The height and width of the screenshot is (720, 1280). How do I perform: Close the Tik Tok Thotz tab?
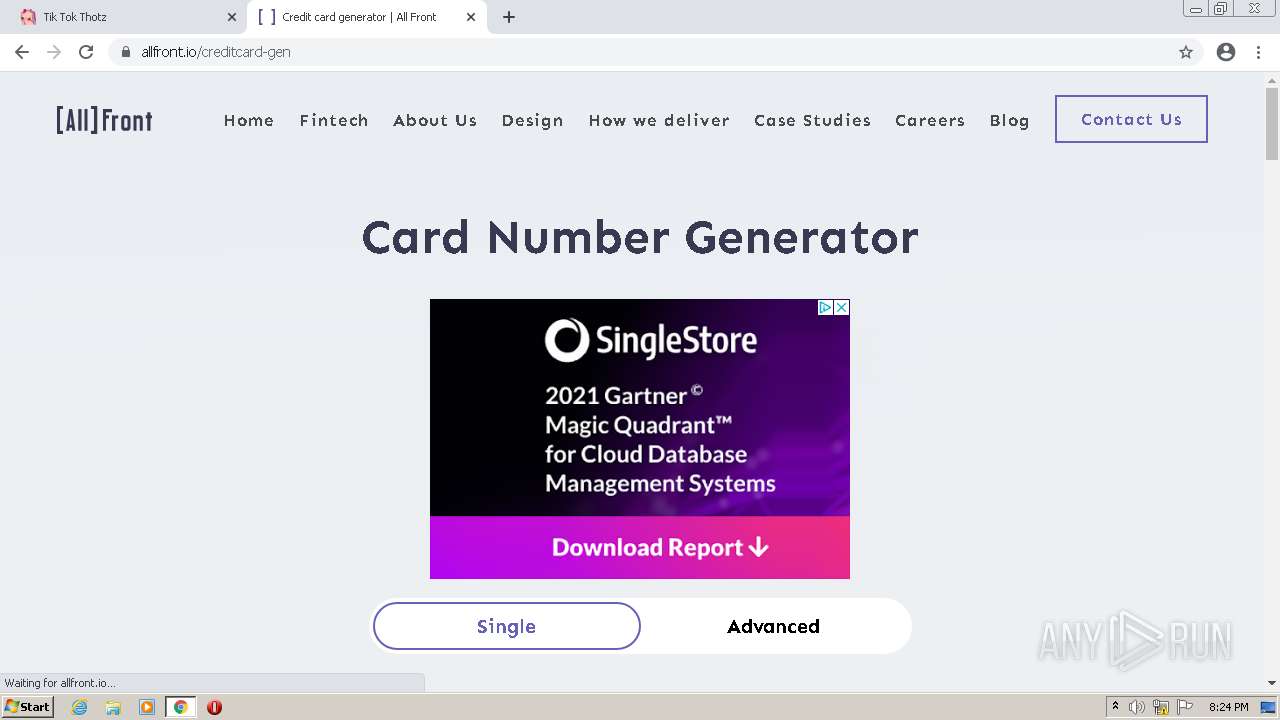pos(232,17)
